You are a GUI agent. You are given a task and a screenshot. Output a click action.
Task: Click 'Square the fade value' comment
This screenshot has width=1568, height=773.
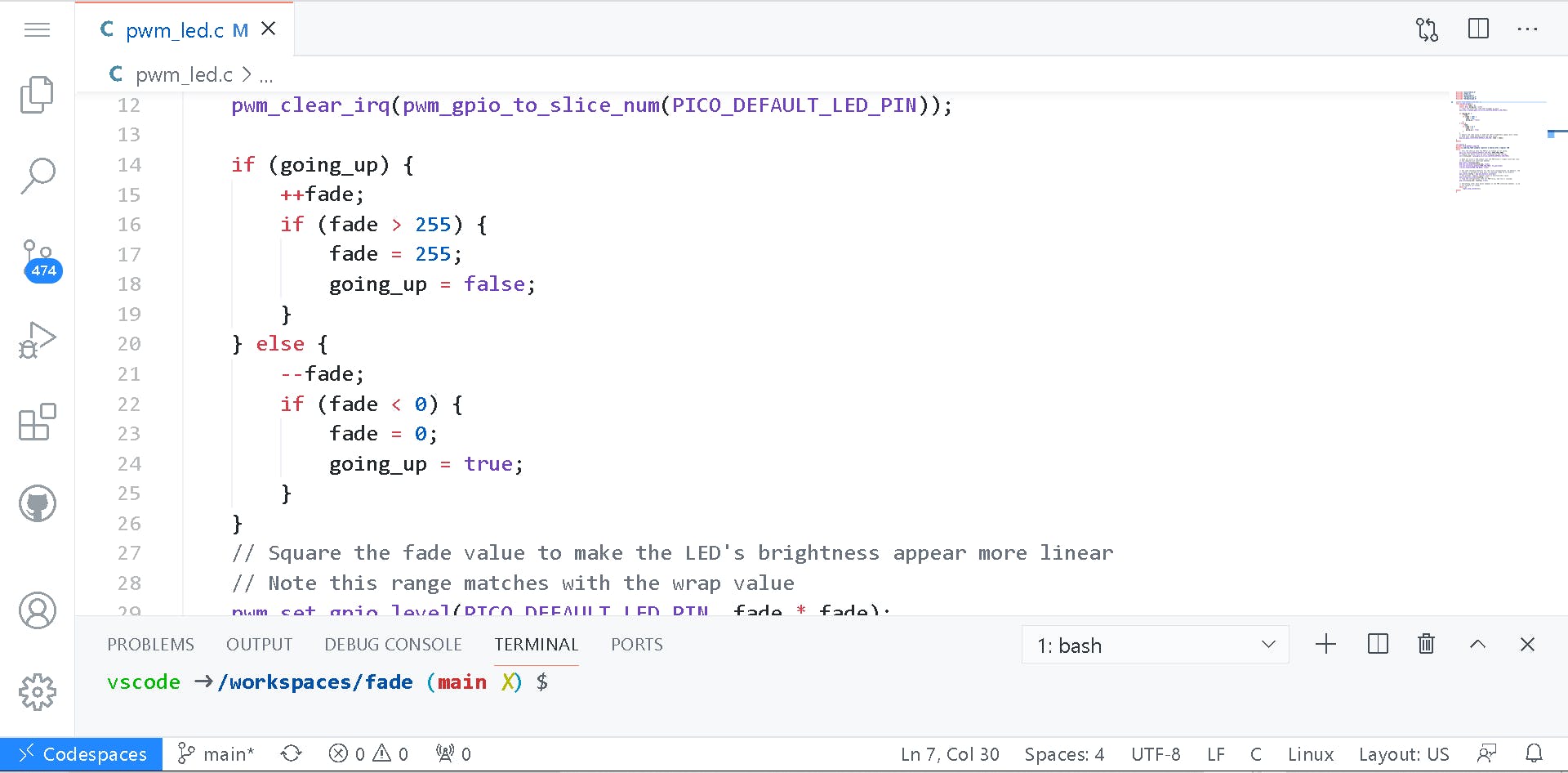pyautogui.click(x=672, y=553)
